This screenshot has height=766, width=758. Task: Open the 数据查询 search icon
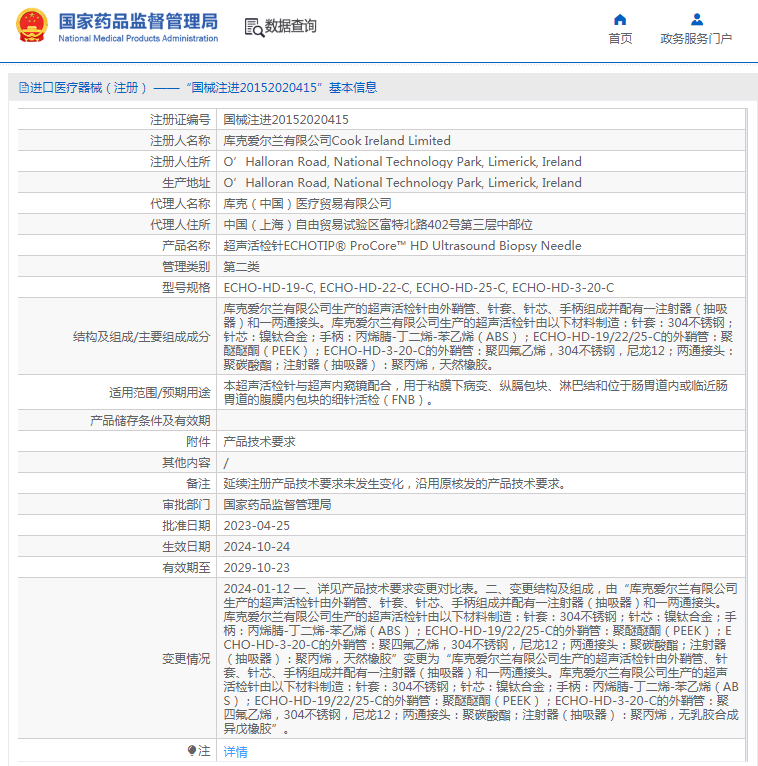click(254, 27)
